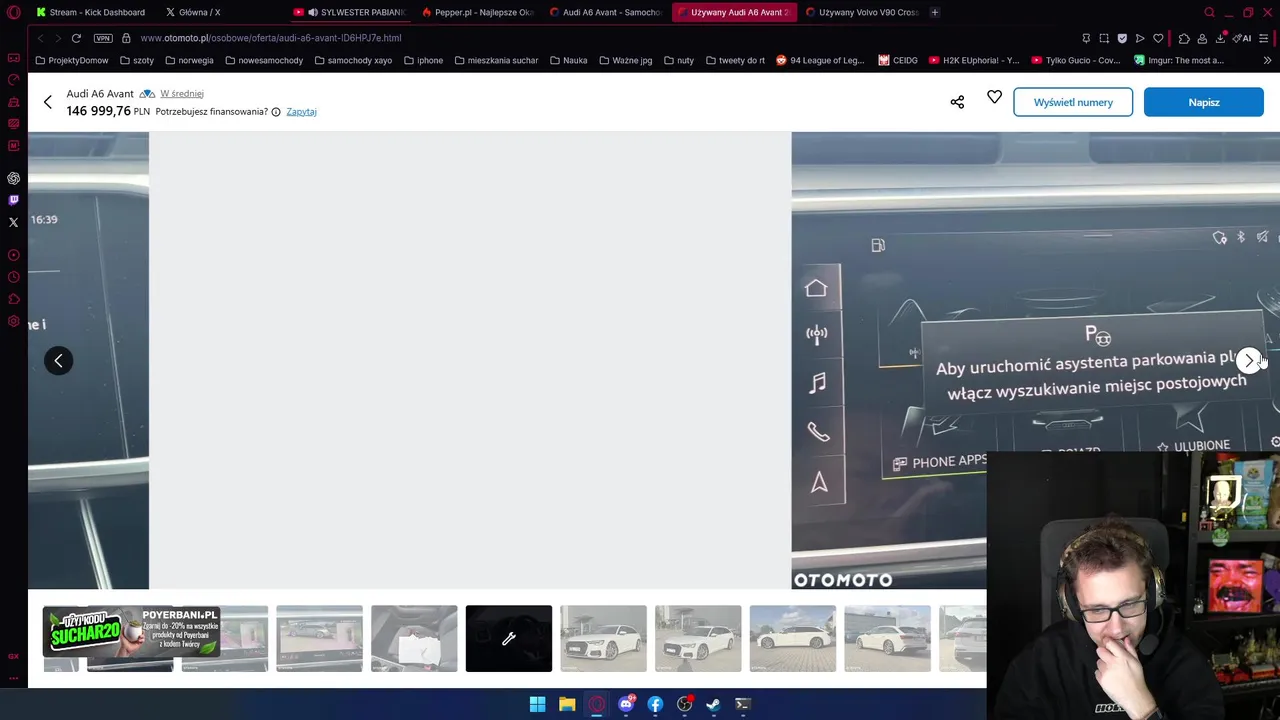Viewport: 1280px width, 720px height.
Task: Show the previous gallery photo
Action: click(x=58, y=360)
